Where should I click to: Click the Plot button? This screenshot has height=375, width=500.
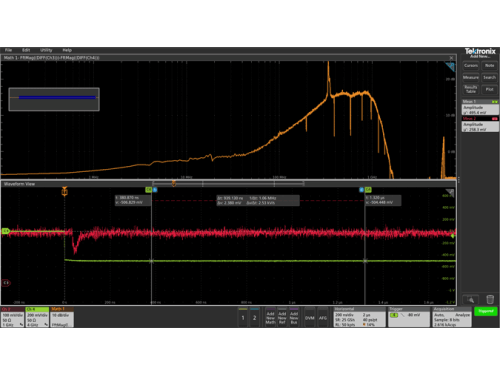(489, 89)
